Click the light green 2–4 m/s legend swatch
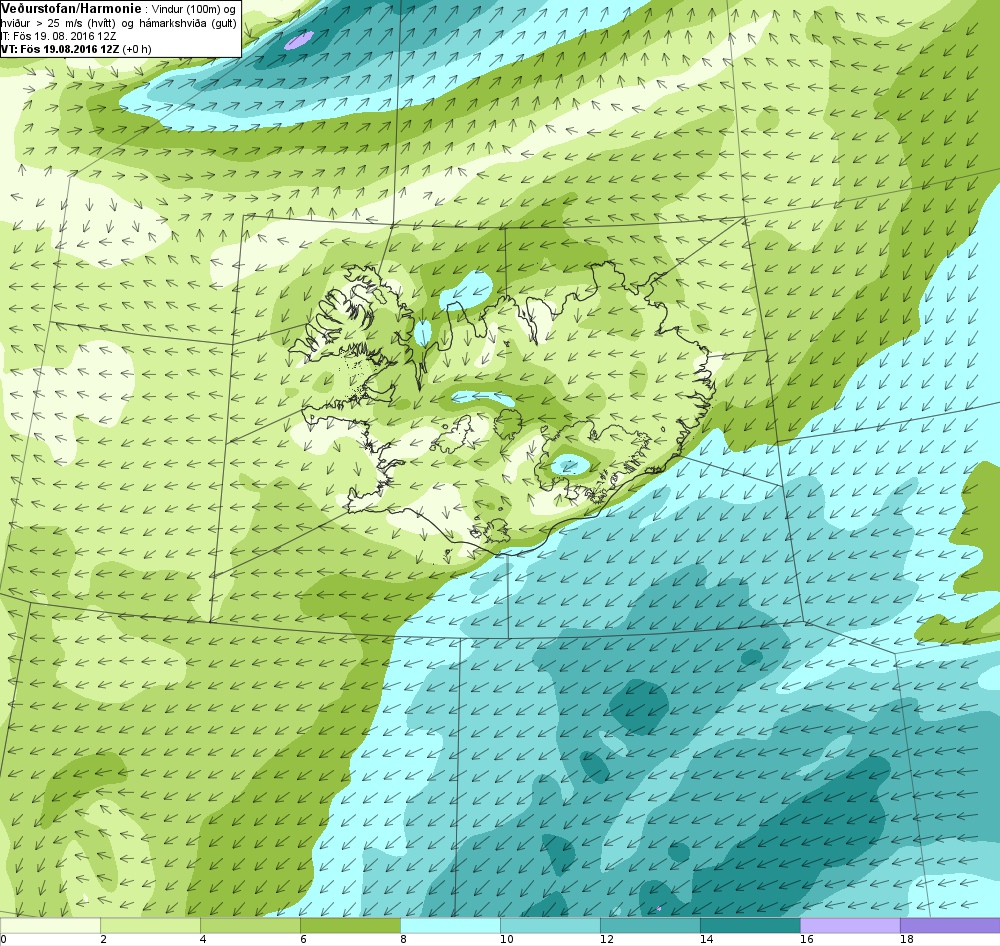 coord(150,925)
